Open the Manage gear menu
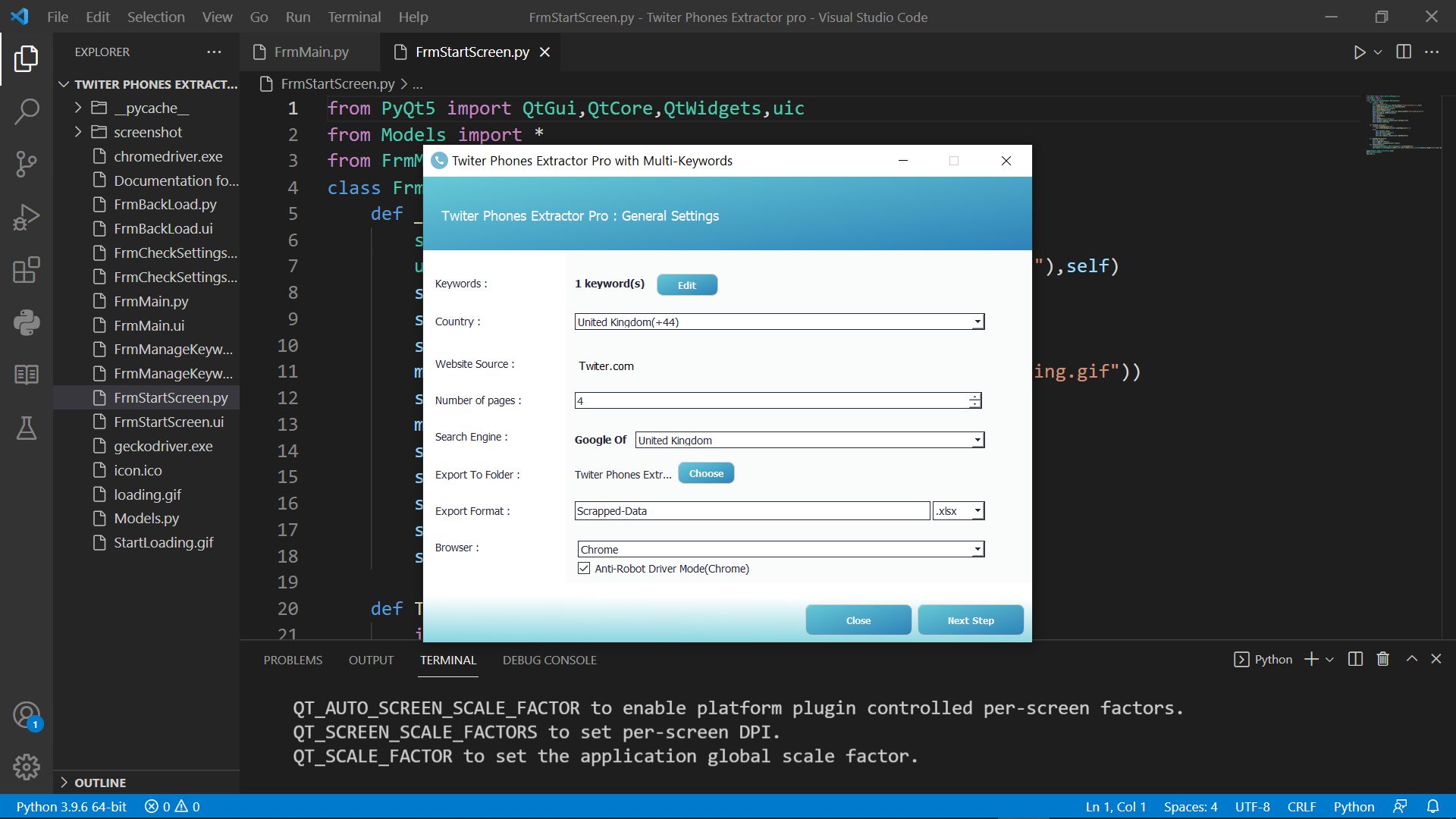Screen dimensions: 1456x819 click(x=27, y=767)
